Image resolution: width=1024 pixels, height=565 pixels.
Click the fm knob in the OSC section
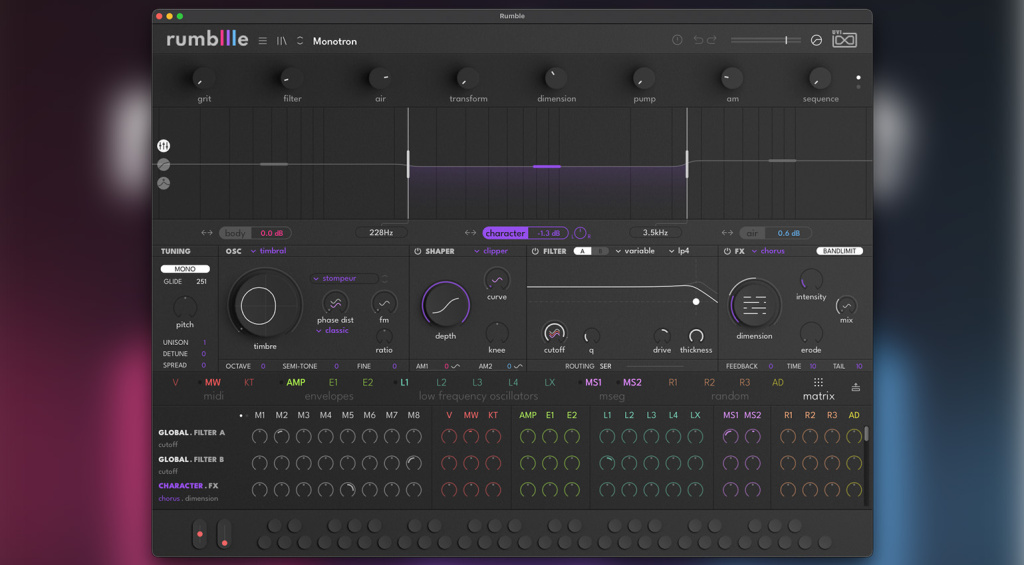click(384, 303)
